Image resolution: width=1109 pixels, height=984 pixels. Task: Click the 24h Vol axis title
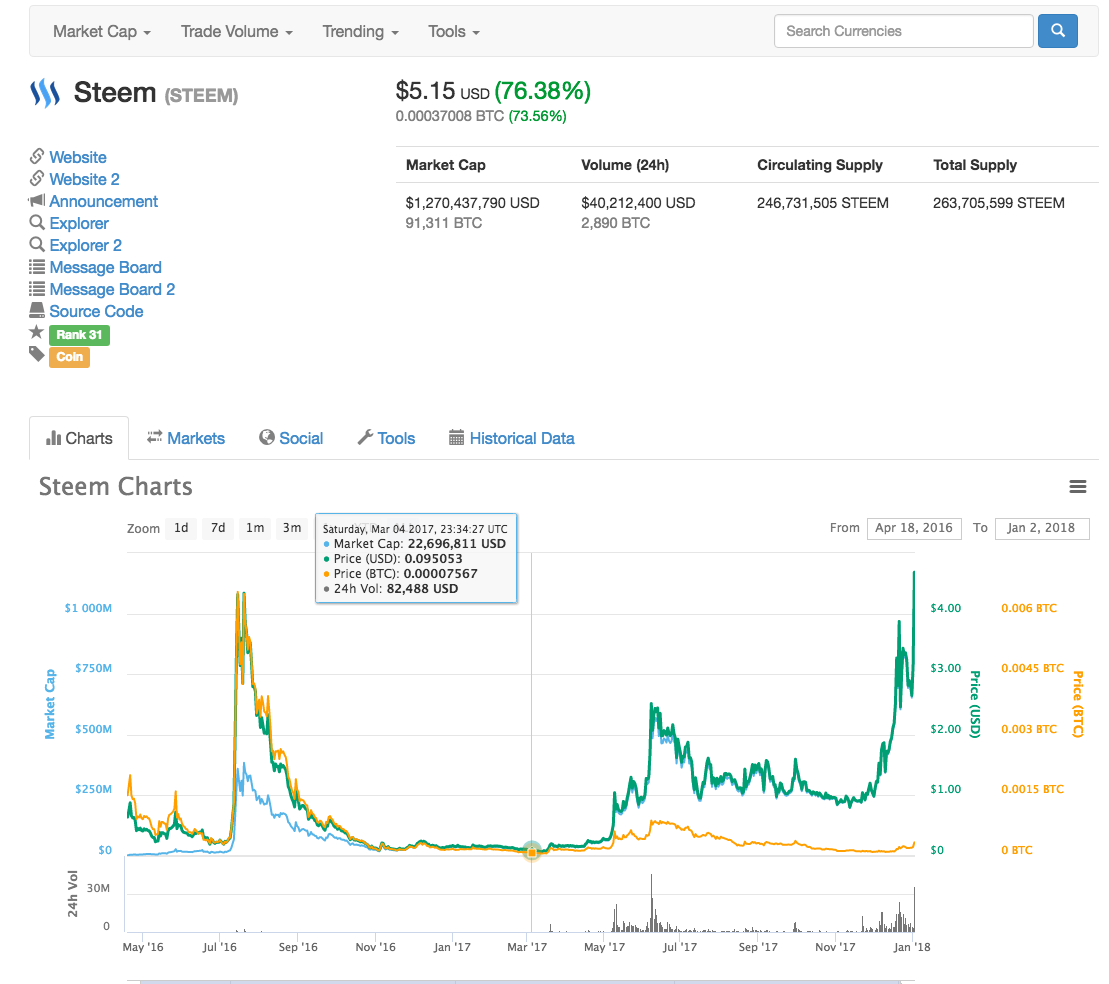[x=73, y=893]
